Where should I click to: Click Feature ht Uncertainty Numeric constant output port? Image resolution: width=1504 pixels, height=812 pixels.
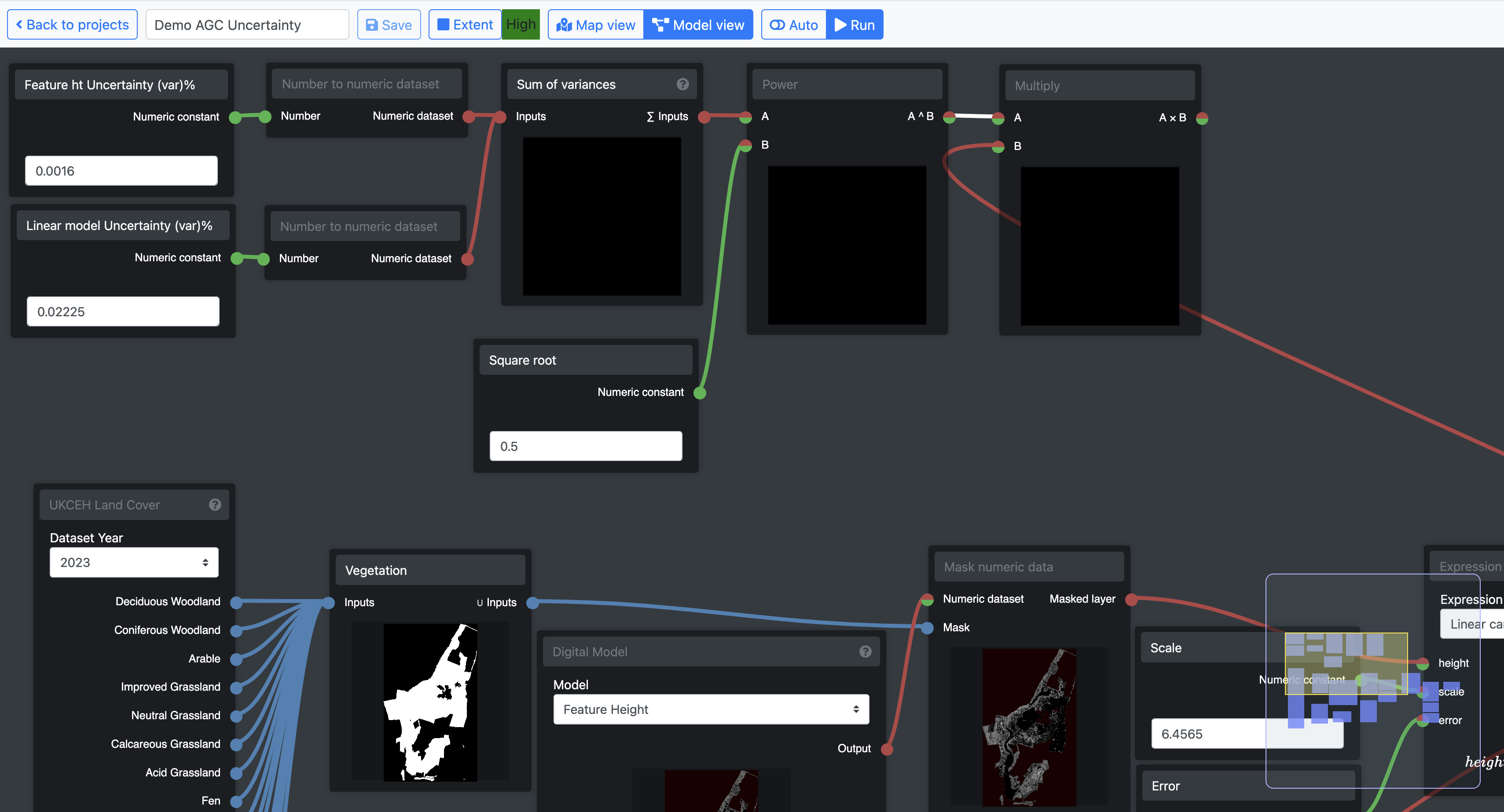point(235,117)
